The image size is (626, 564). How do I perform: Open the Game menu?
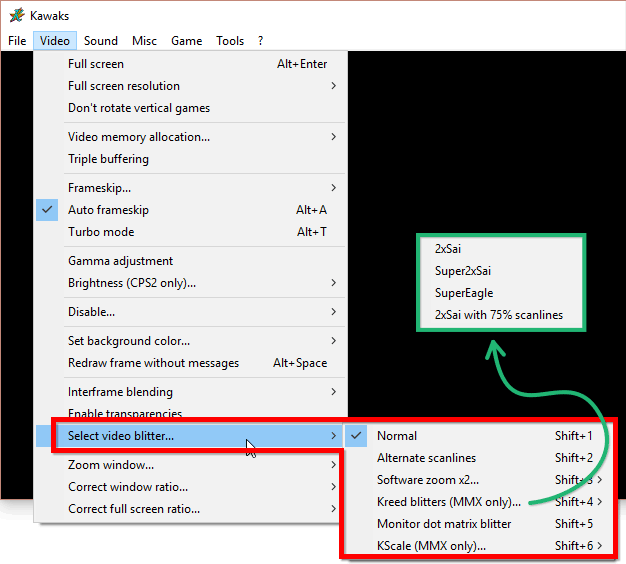point(186,41)
